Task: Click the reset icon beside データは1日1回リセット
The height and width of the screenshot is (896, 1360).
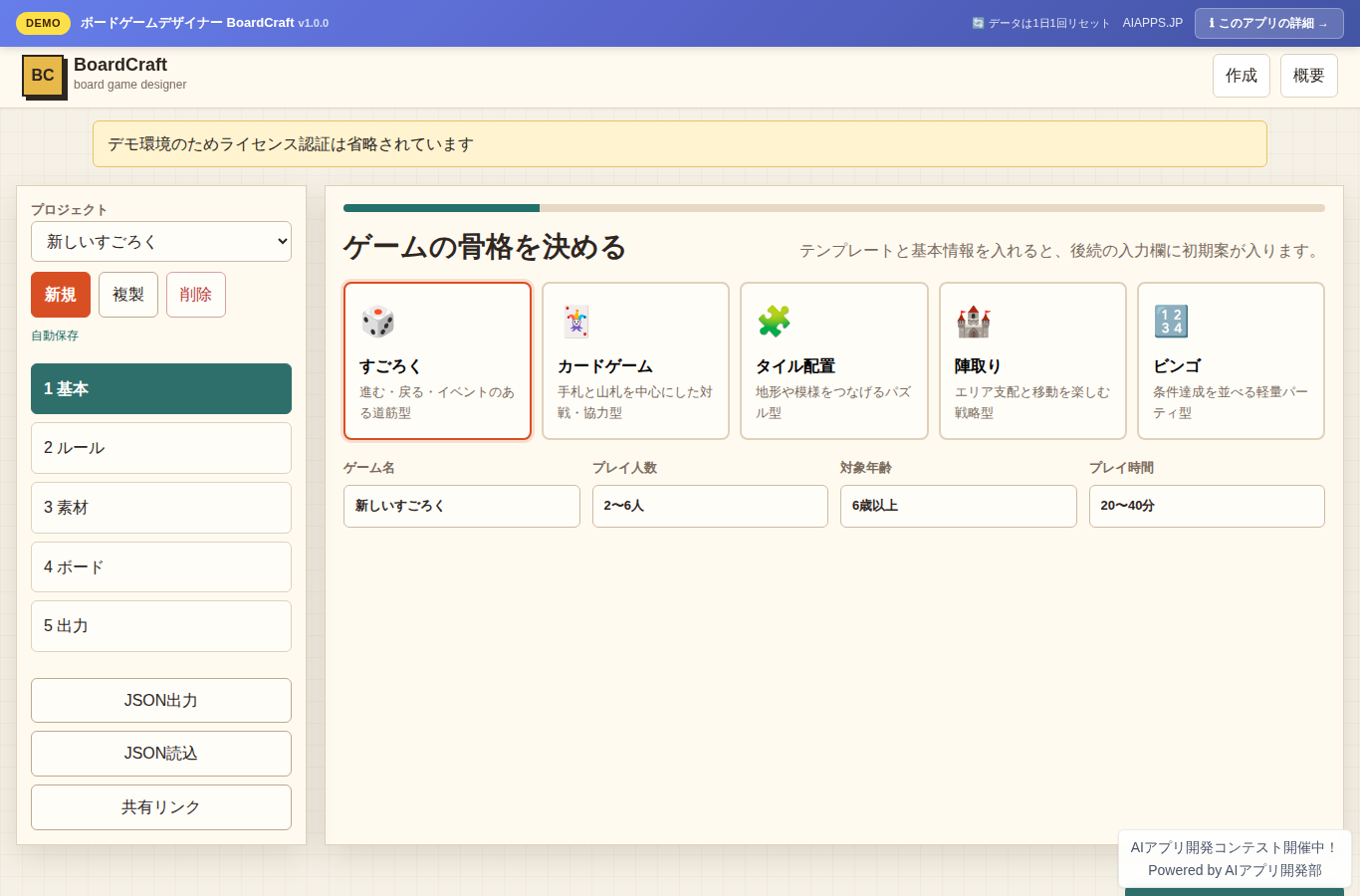Action: click(978, 23)
